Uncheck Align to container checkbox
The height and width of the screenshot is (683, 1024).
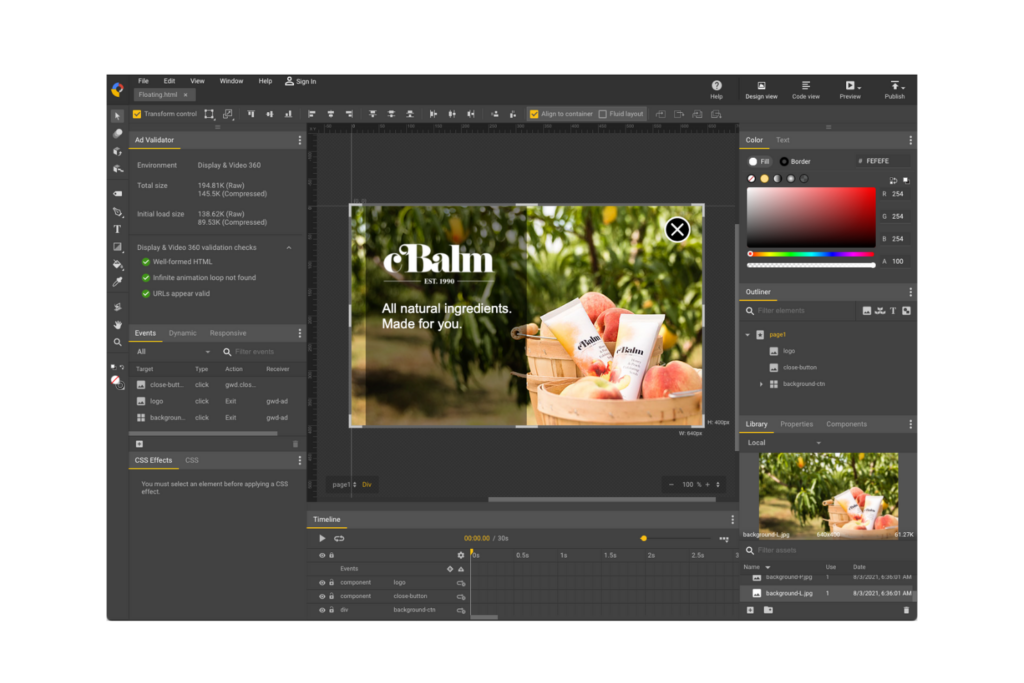pos(534,114)
